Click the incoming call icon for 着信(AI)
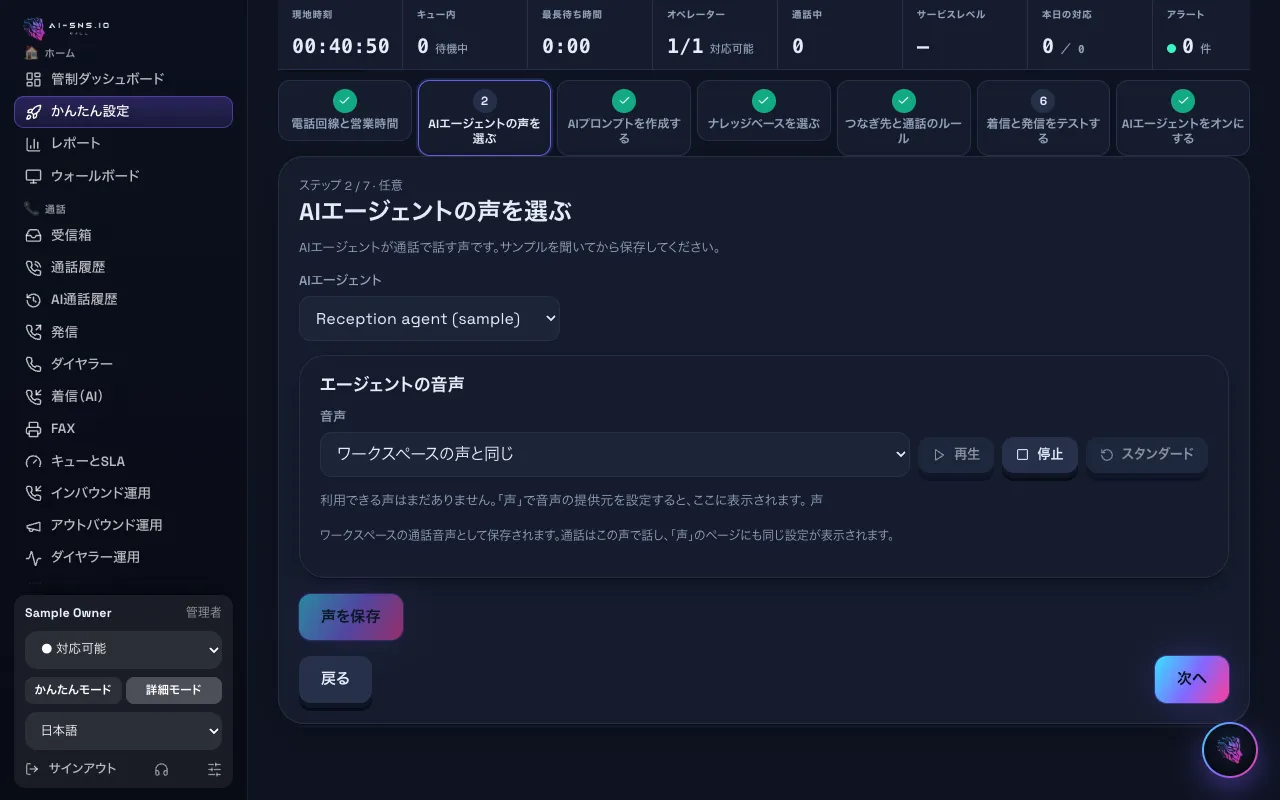Viewport: 1280px width, 800px height. (34, 396)
